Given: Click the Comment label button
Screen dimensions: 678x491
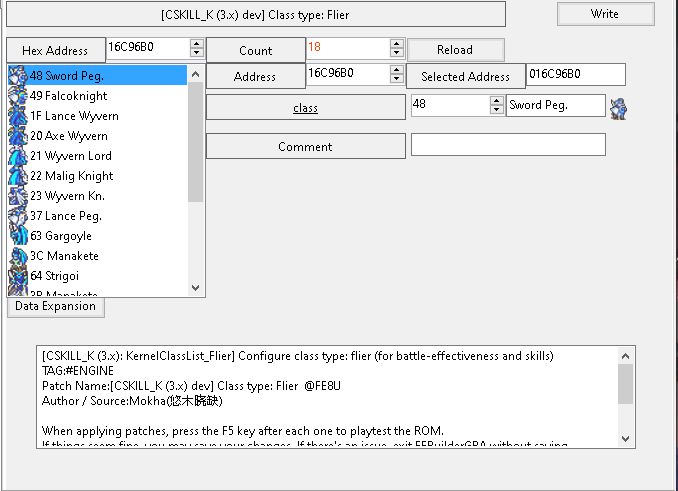Looking at the screenshot, I should tap(305, 147).
